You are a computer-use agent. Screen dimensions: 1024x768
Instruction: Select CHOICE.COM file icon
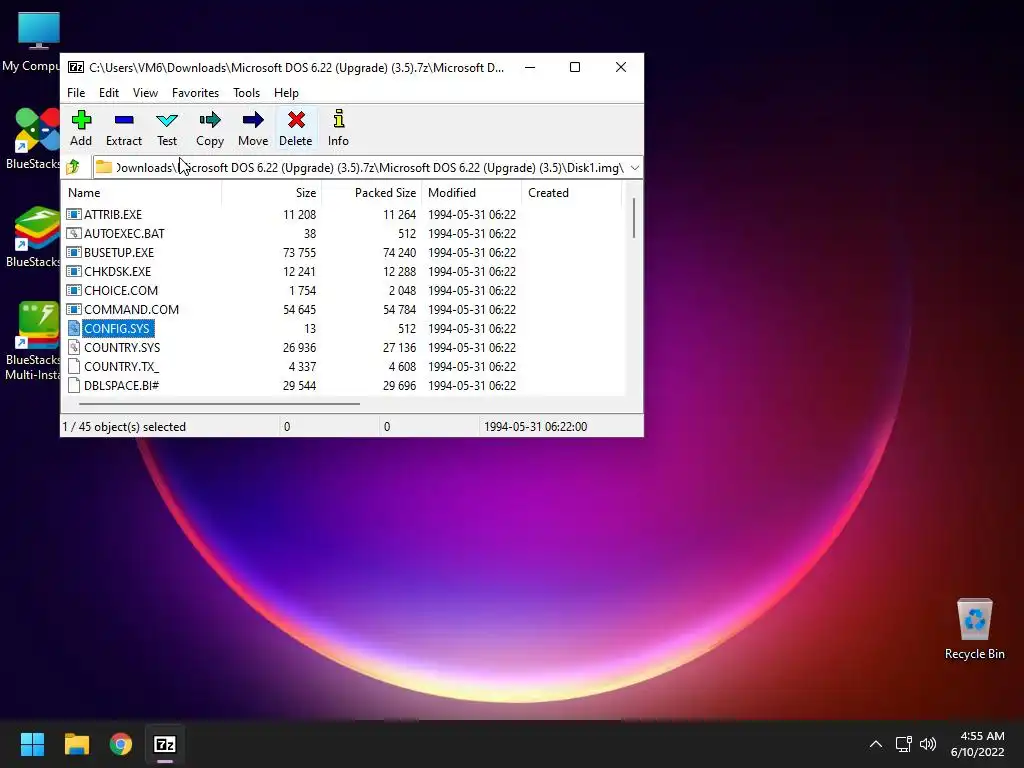click(74, 290)
